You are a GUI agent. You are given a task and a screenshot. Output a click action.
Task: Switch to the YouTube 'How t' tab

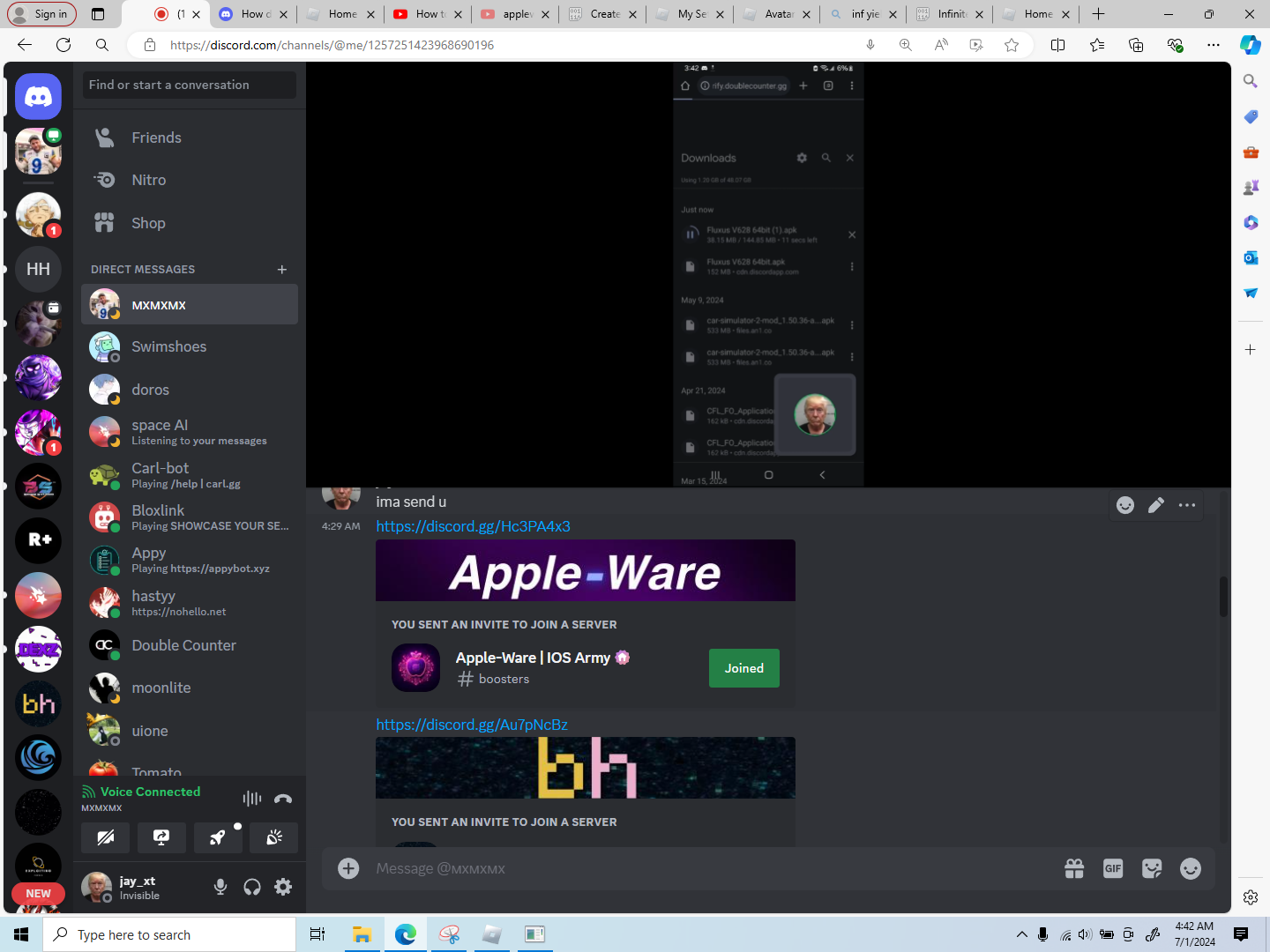pos(428,14)
